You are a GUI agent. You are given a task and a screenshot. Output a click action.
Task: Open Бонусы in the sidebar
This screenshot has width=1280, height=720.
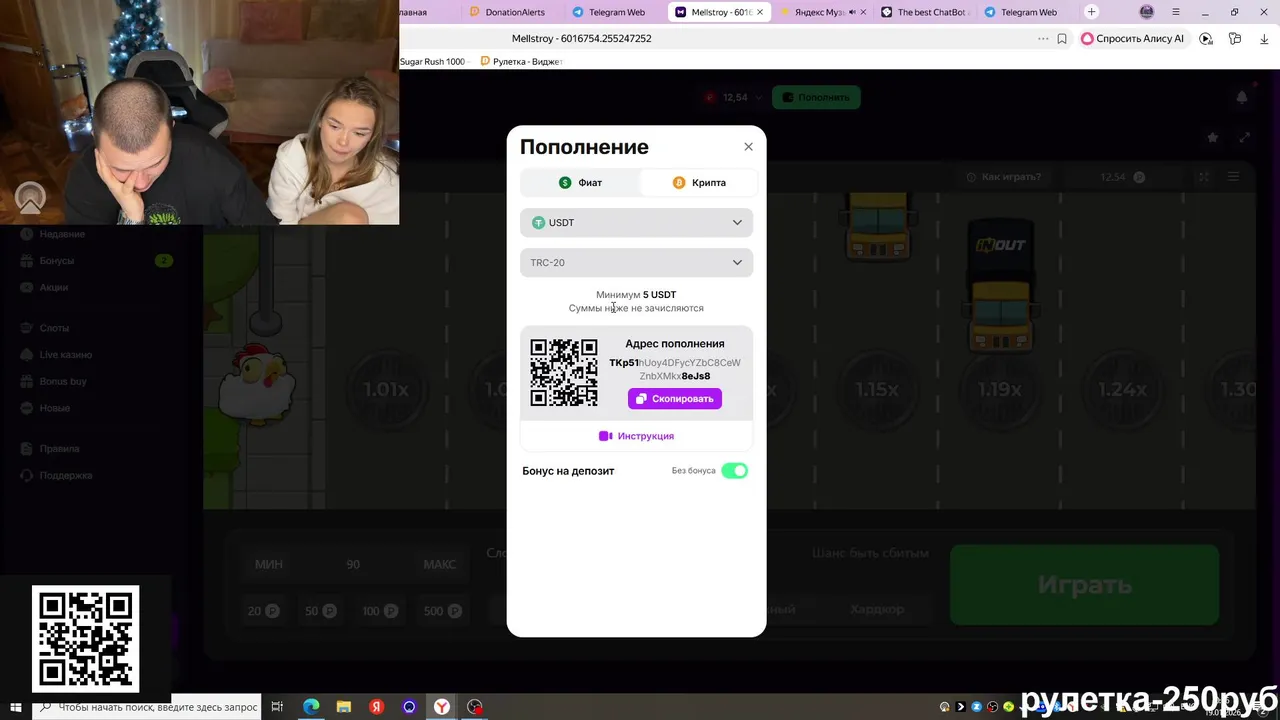[56, 261]
